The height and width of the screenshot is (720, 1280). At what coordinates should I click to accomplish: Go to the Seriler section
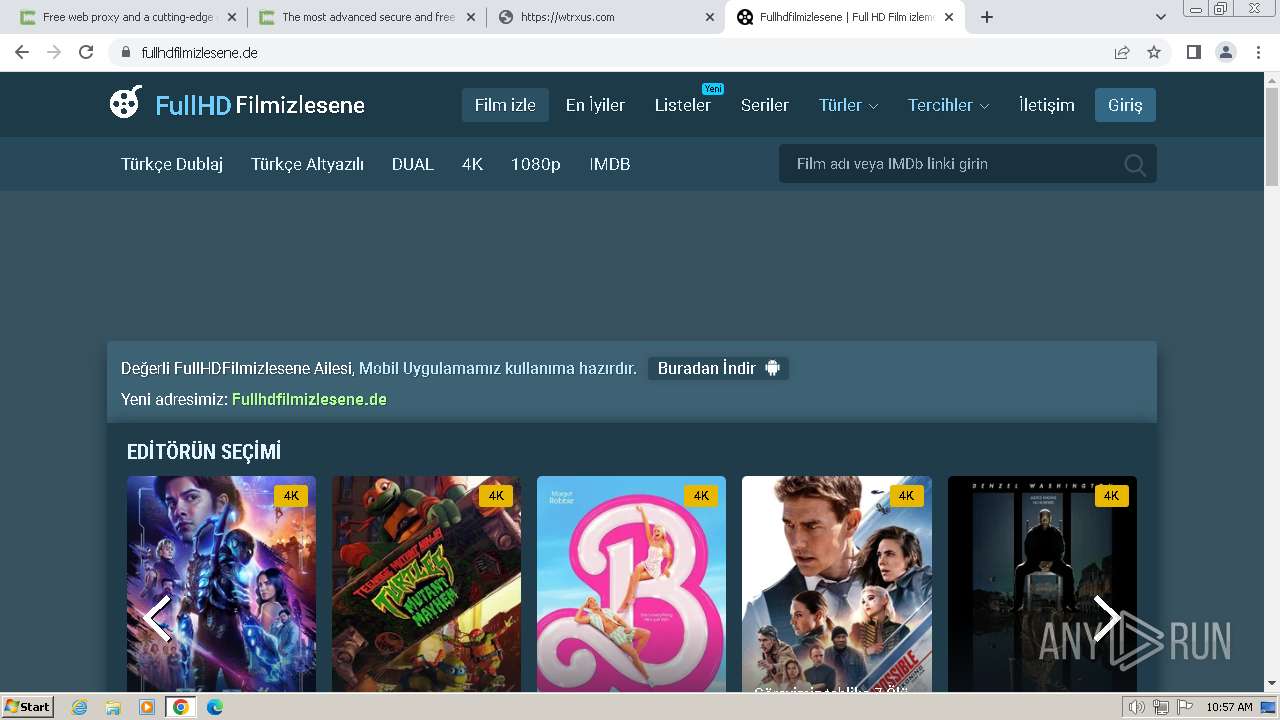(x=765, y=105)
